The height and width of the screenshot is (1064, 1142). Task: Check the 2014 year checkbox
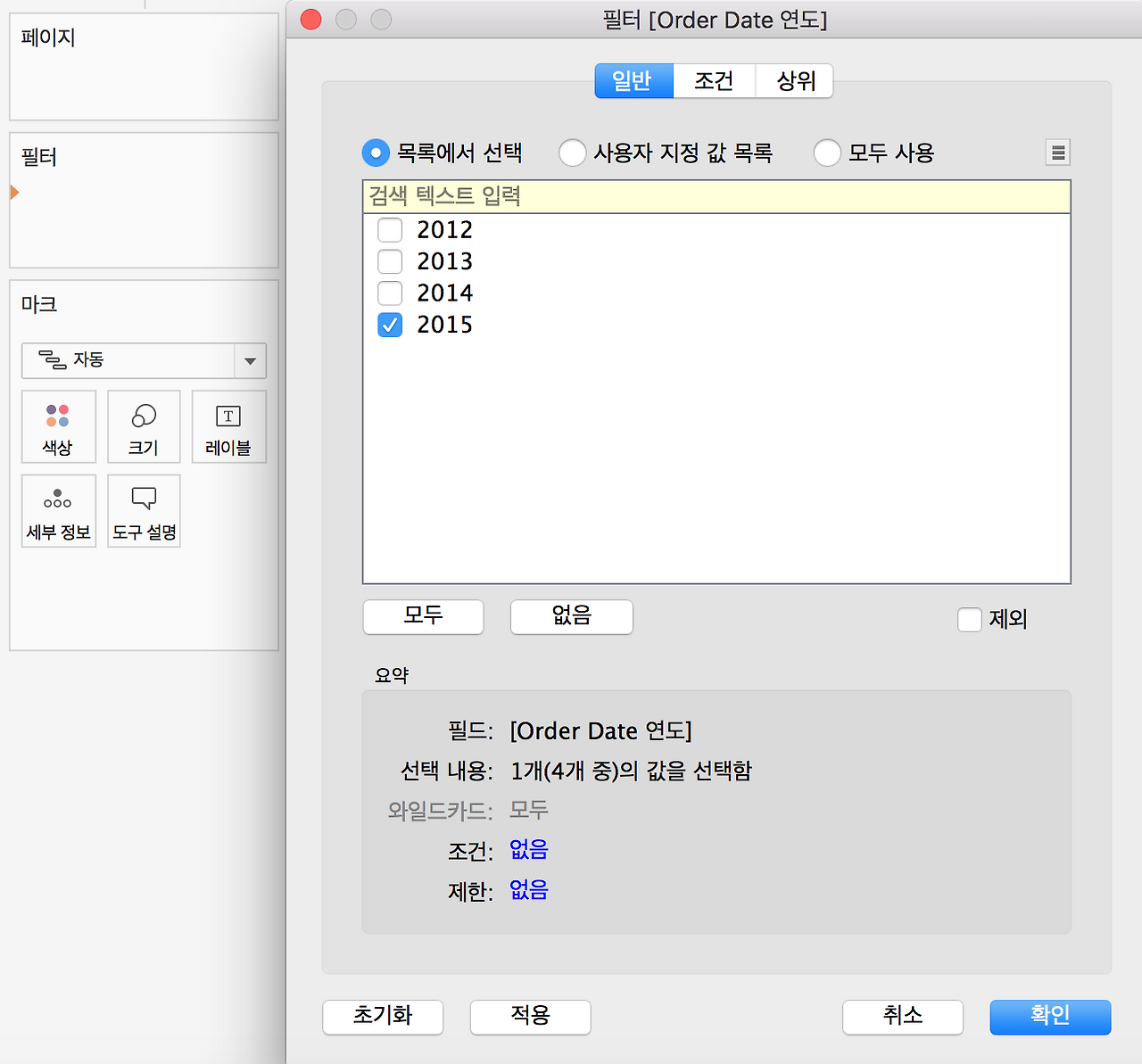coord(390,293)
